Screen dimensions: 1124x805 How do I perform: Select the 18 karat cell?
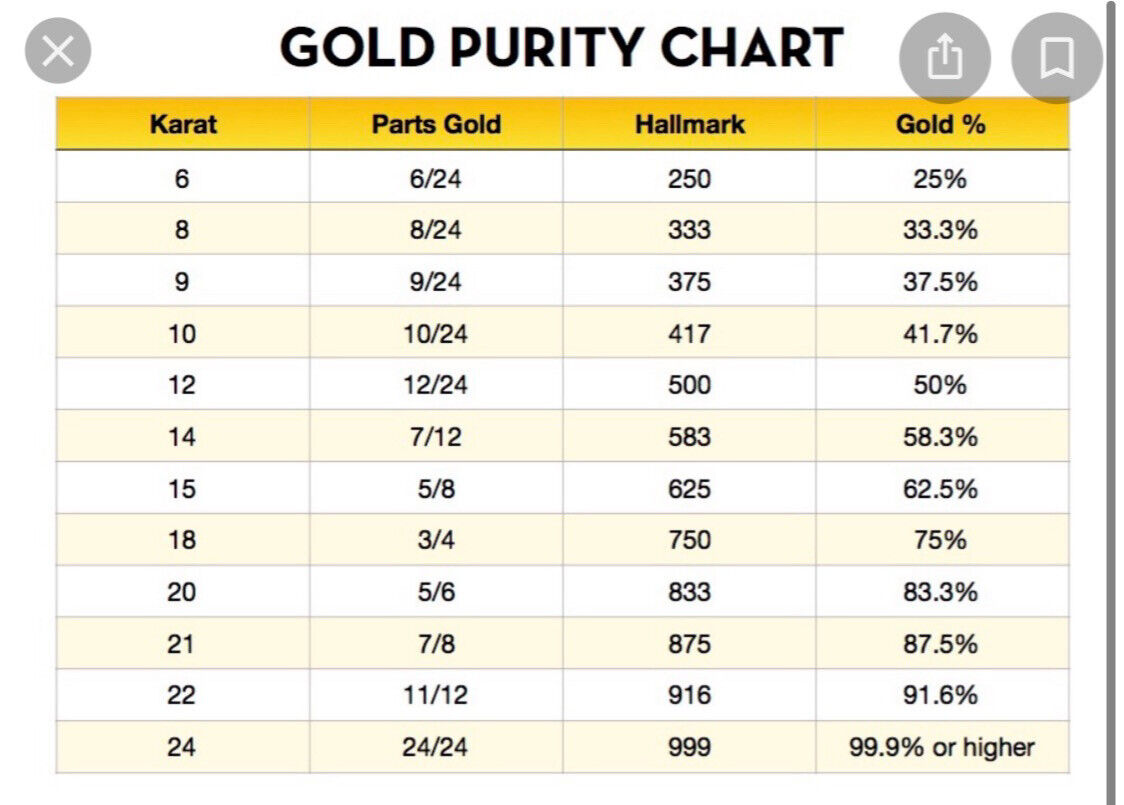[x=181, y=540]
